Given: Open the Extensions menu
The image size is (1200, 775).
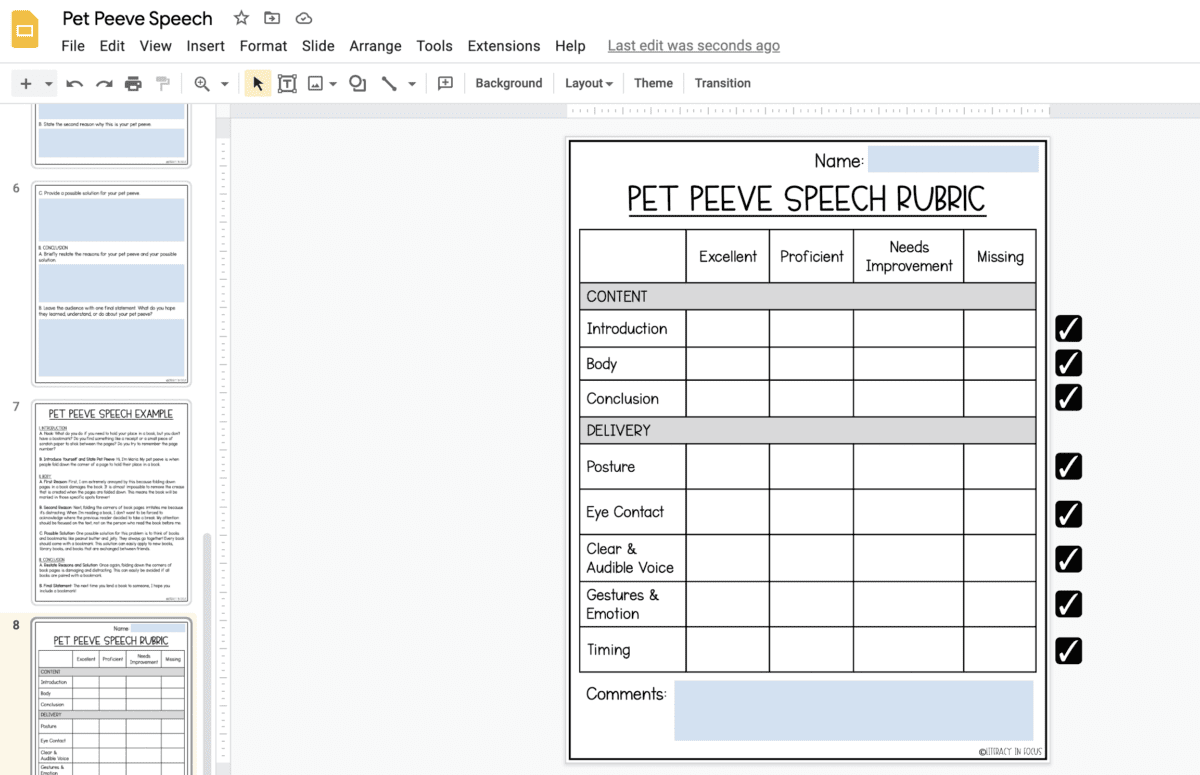Looking at the screenshot, I should pyautogui.click(x=503, y=46).
